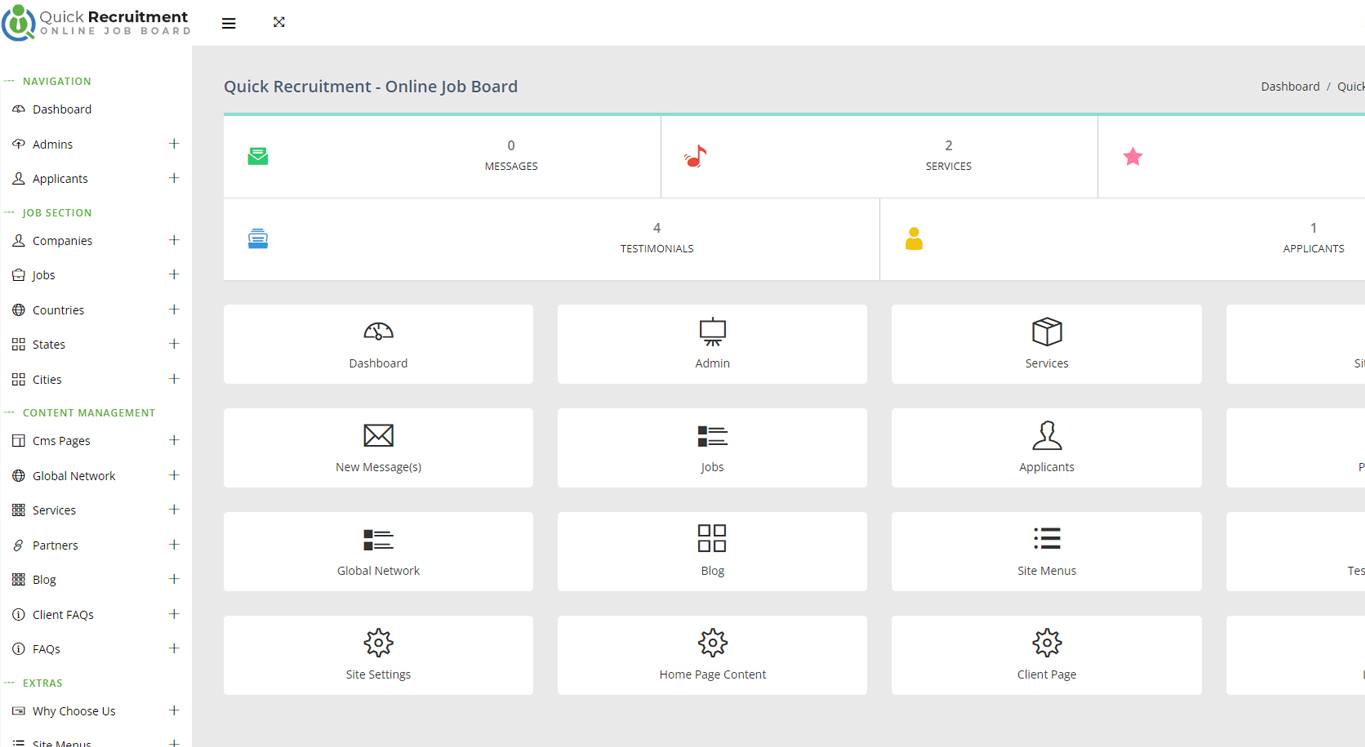Open the Site Settings gear icon

[x=378, y=642]
